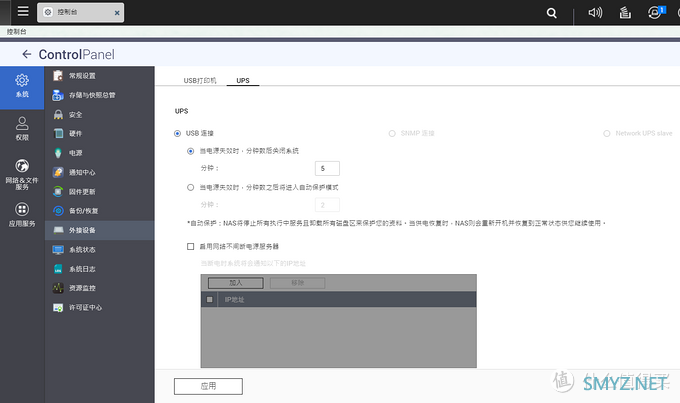This screenshot has height=403, width=680.
Task: Select the USB 连接 radio button
Action: point(177,133)
